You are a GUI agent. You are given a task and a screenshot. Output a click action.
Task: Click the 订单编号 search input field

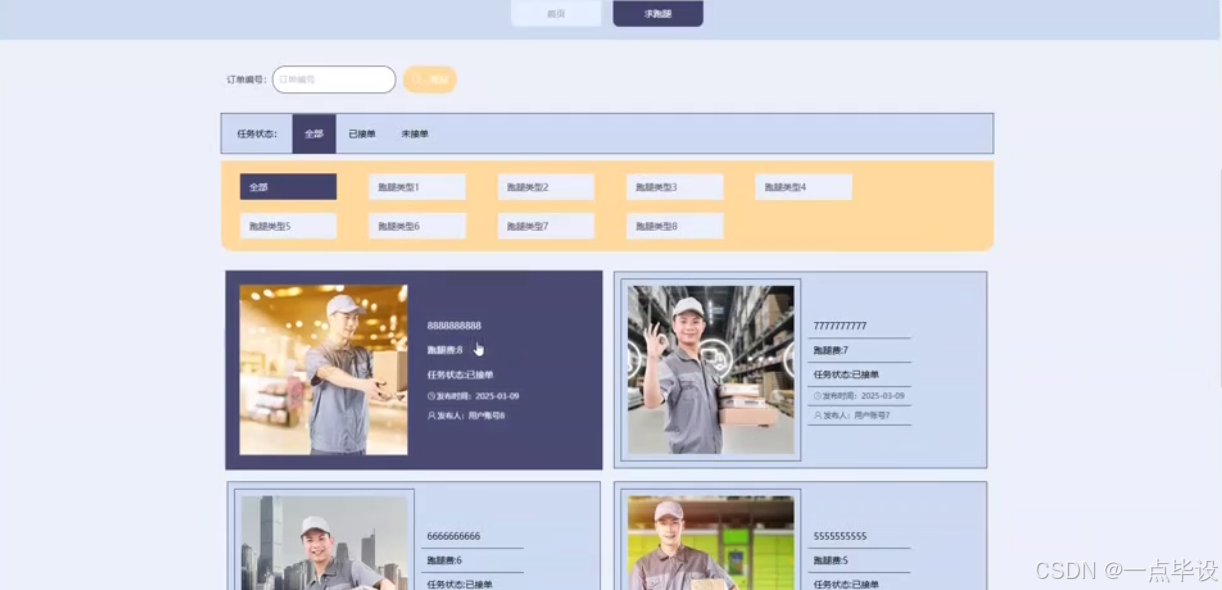333,79
